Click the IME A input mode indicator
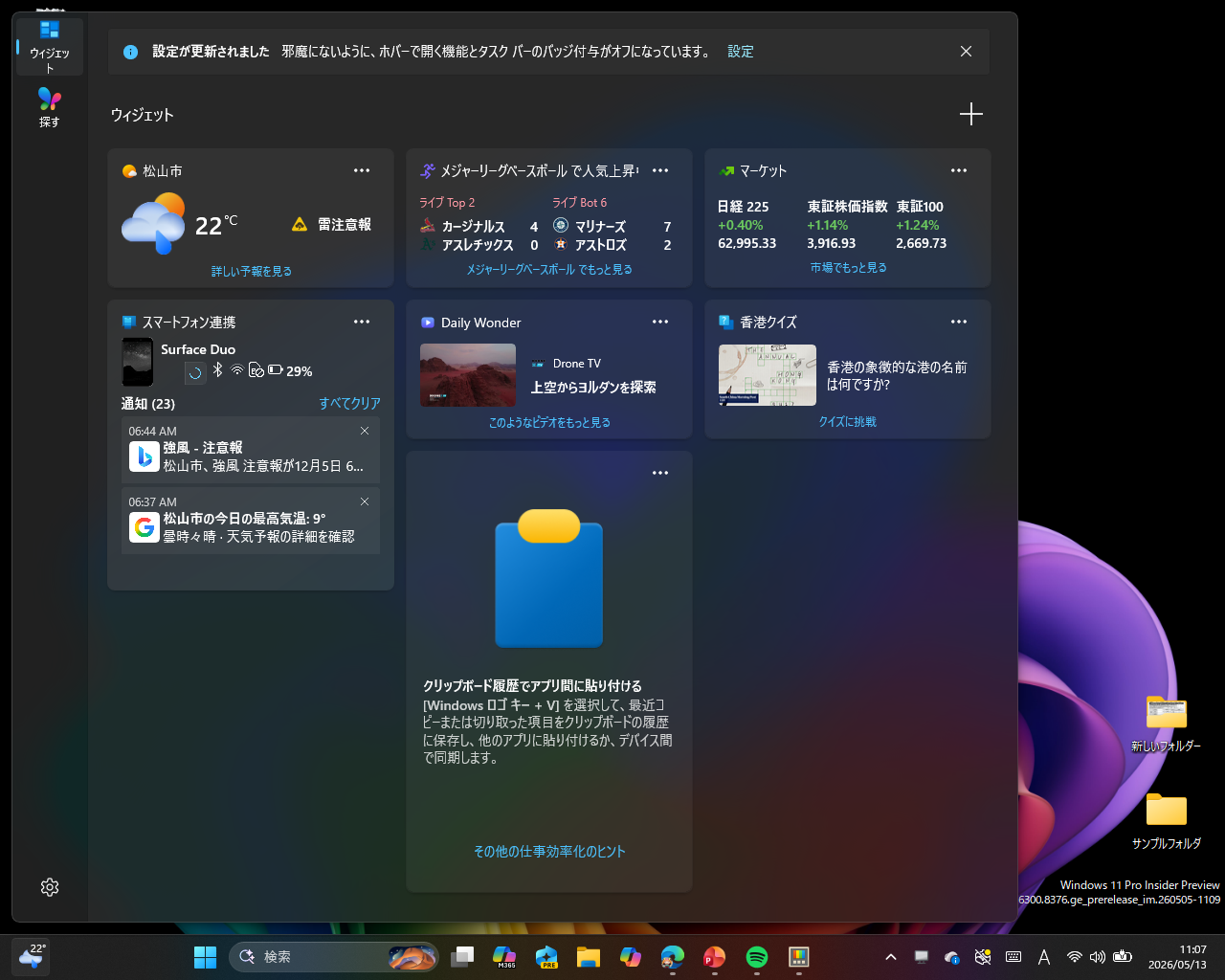Viewport: 1225px width, 980px height. [1044, 957]
